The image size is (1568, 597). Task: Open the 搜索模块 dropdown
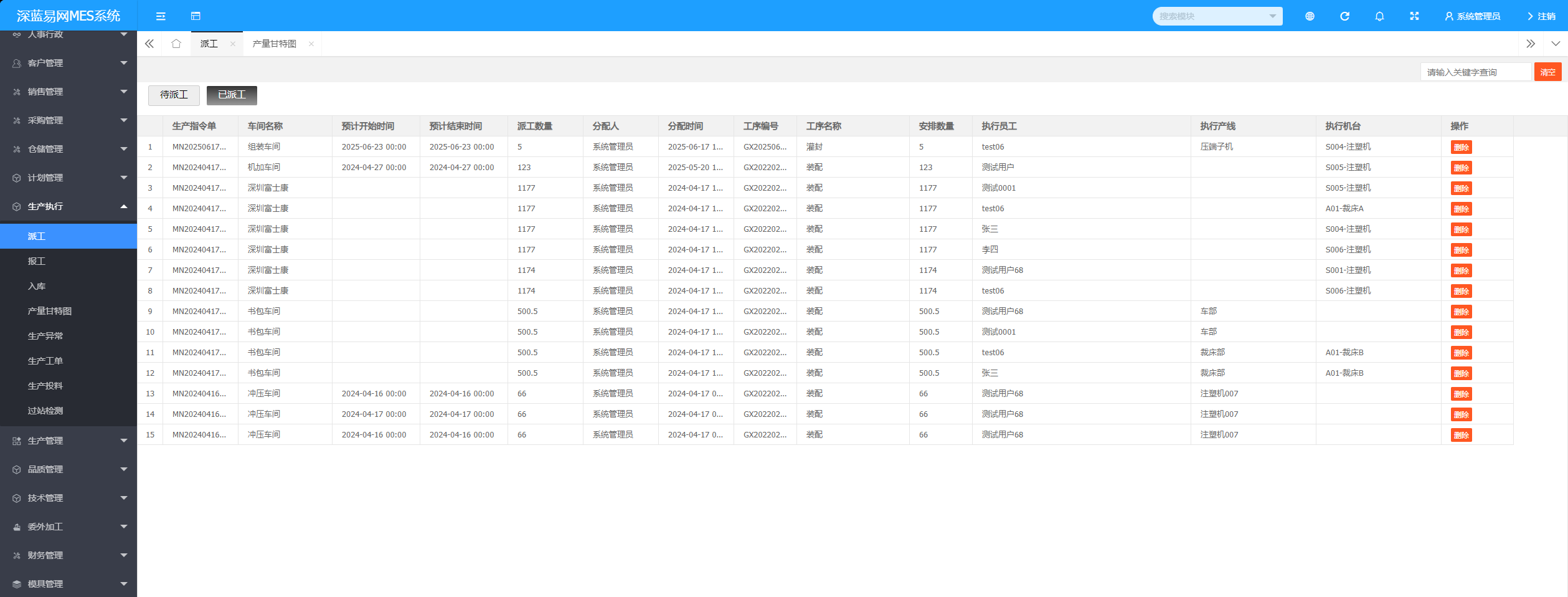pyautogui.click(x=1217, y=16)
